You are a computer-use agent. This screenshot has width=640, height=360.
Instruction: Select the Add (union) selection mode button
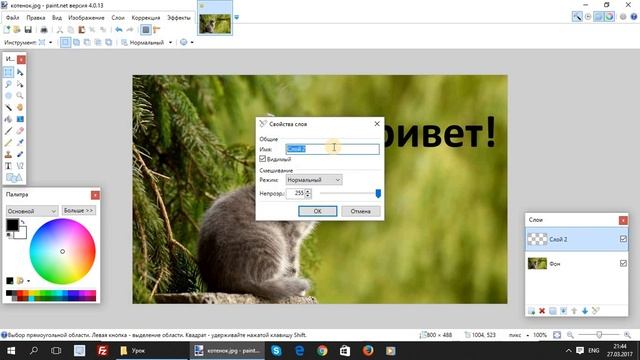[x=76, y=42]
